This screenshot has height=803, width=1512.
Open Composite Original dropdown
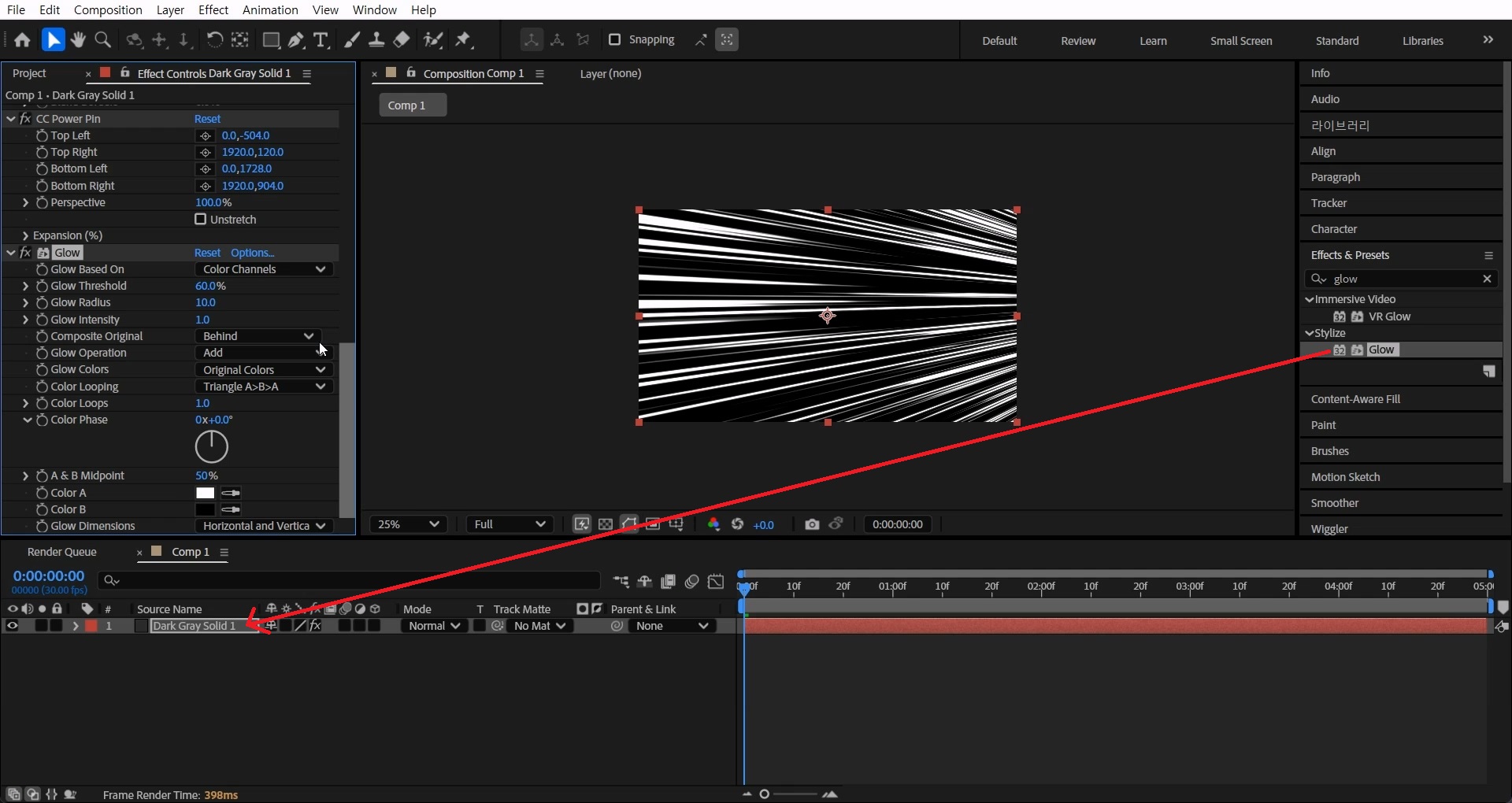pyautogui.click(x=258, y=336)
